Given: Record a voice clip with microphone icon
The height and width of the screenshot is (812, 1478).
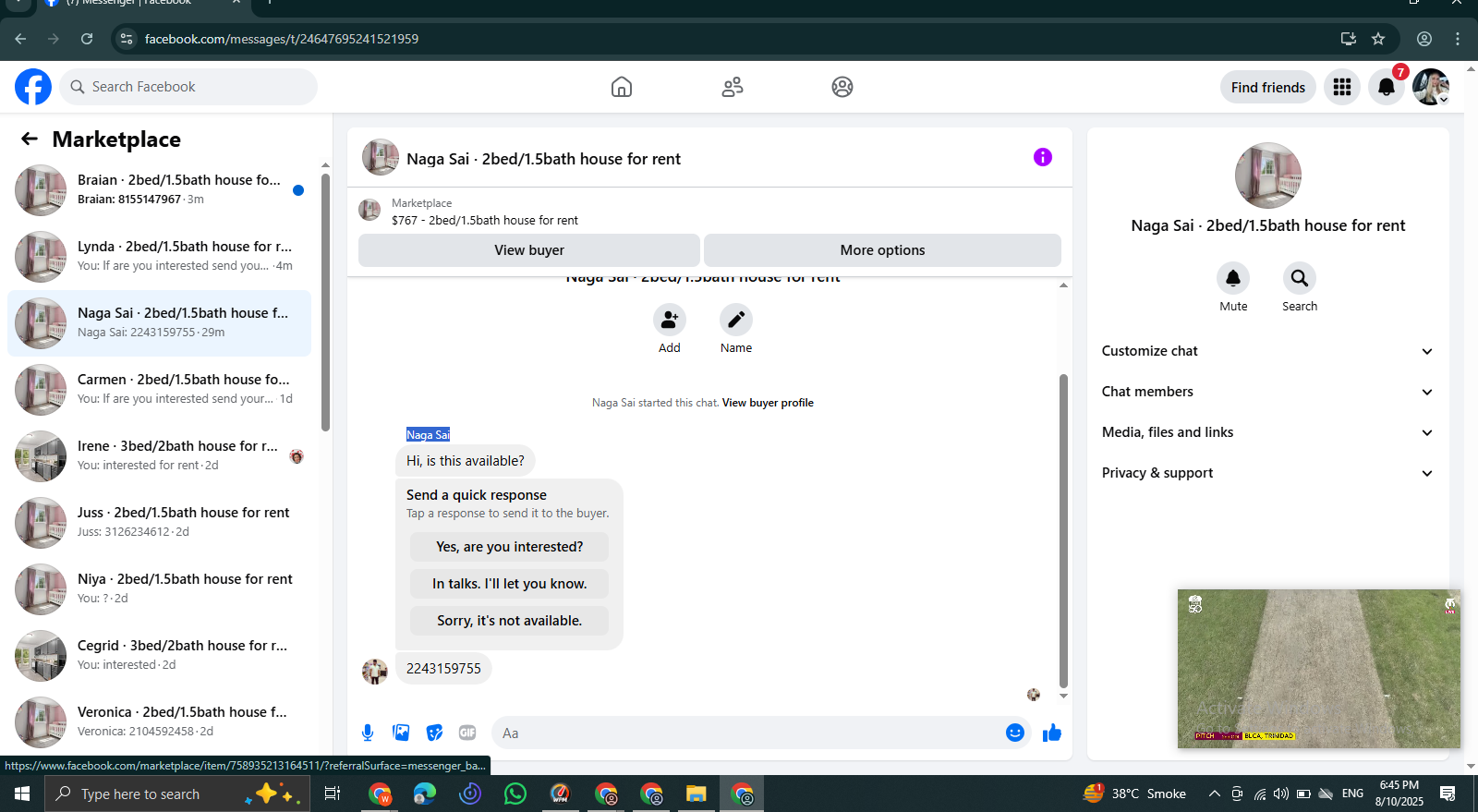Looking at the screenshot, I should click(x=368, y=733).
